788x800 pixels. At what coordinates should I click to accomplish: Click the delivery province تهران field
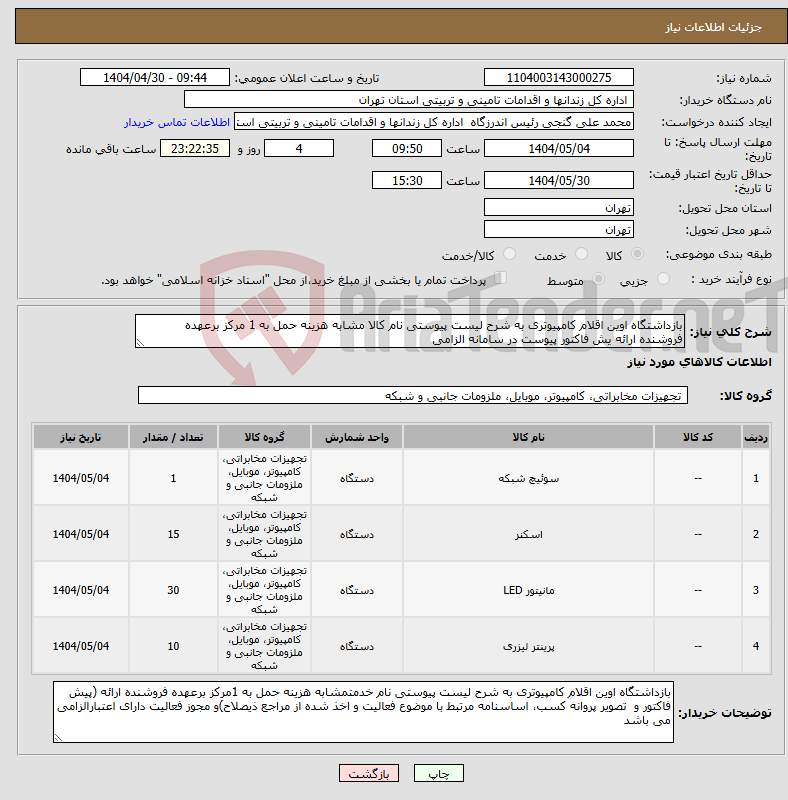pyautogui.click(x=559, y=208)
